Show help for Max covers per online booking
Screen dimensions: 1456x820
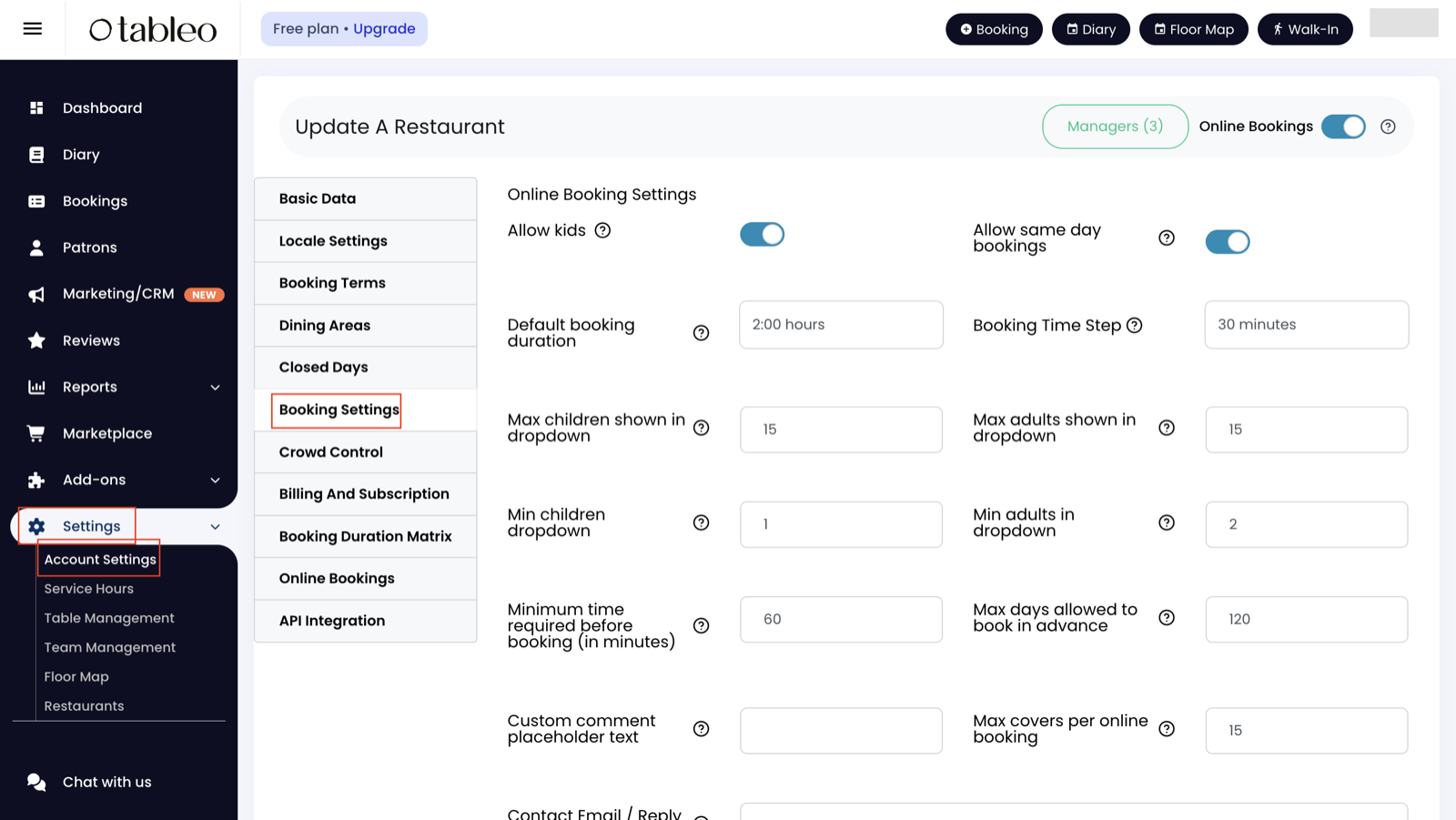pos(1167,729)
